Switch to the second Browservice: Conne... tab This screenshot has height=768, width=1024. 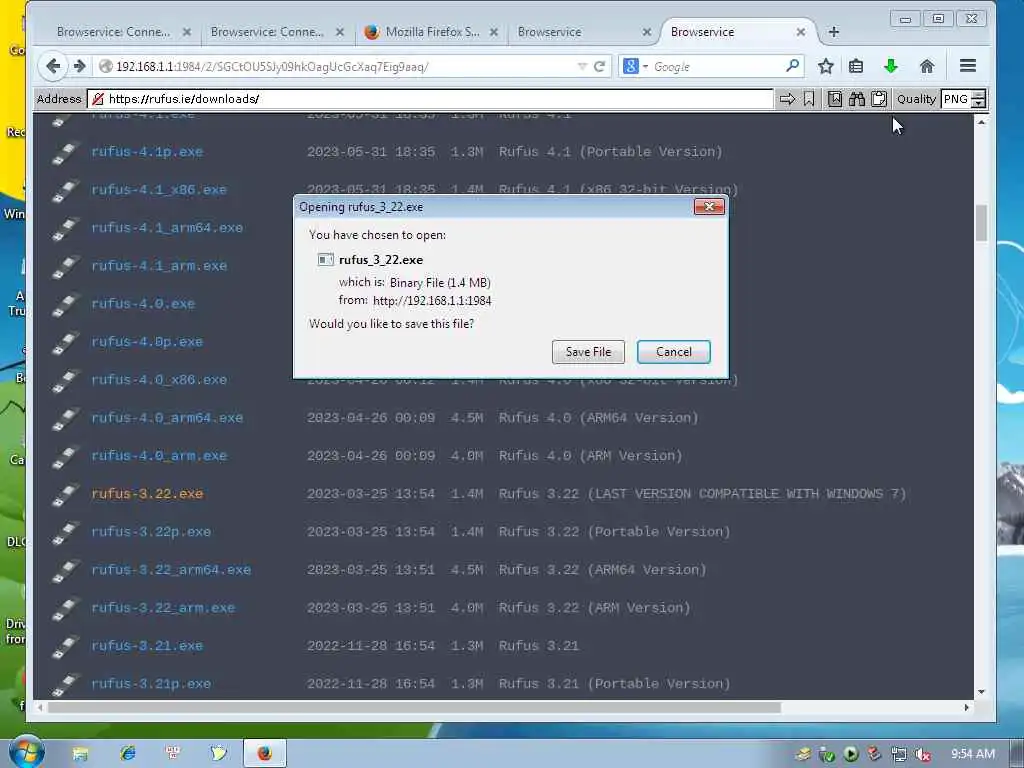(x=267, y=32)
